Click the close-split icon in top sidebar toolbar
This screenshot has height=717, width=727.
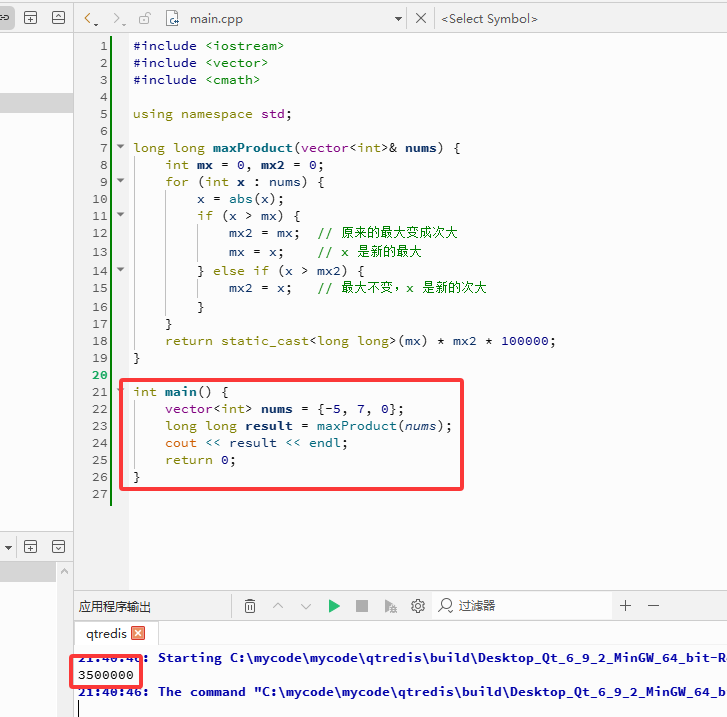click(x=58, y=18)
